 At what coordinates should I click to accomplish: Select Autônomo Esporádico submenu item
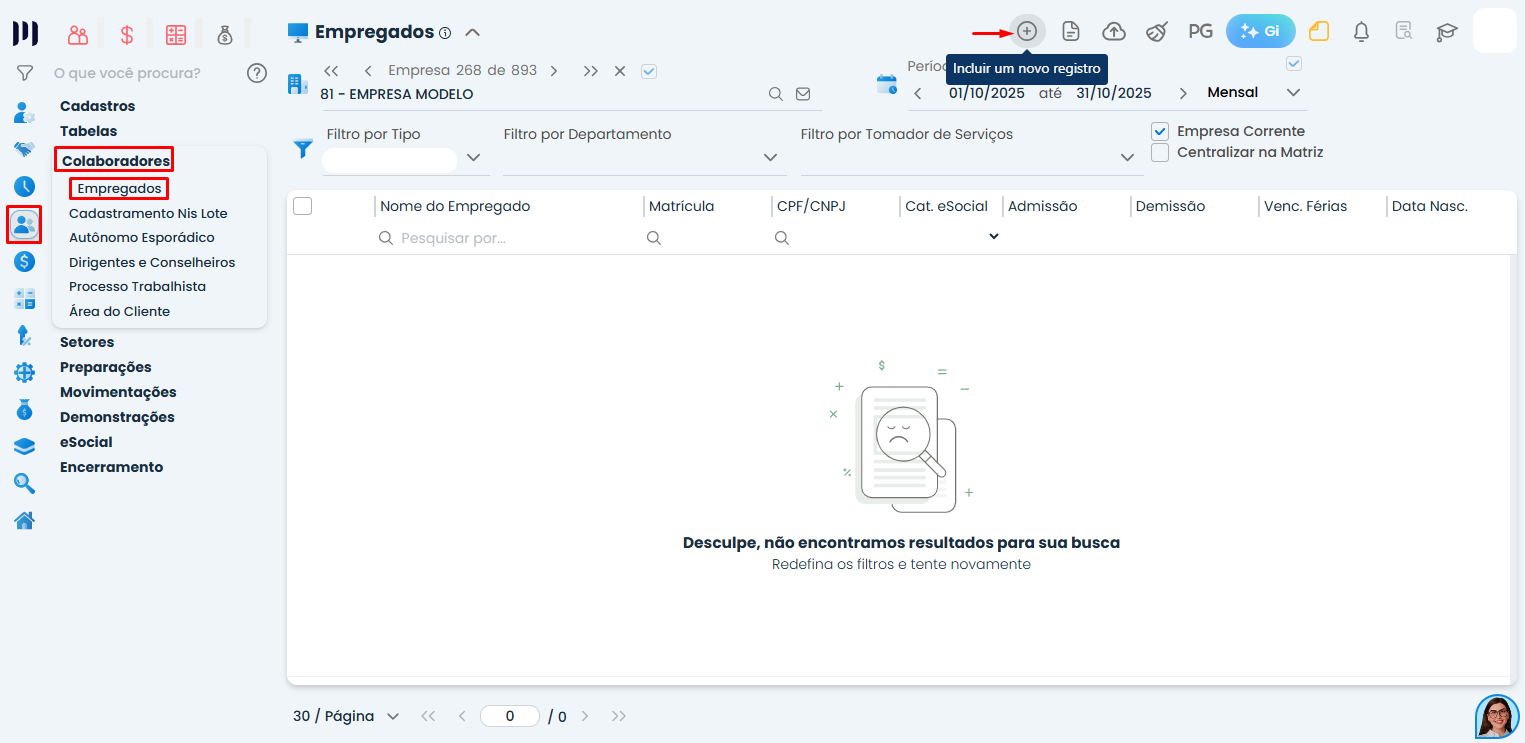pos(142,238)
